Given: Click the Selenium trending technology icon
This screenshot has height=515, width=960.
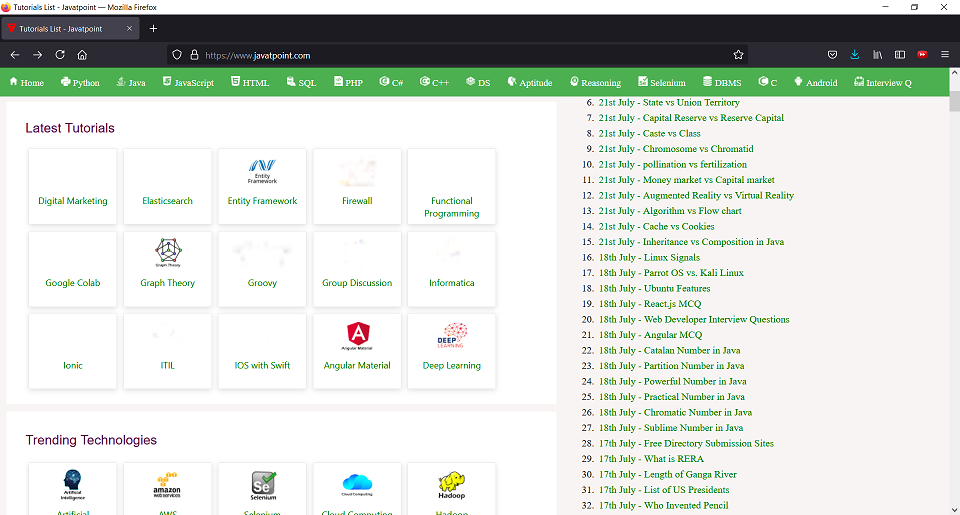Looking at the screenshot, I should click(x=262, y=486).
